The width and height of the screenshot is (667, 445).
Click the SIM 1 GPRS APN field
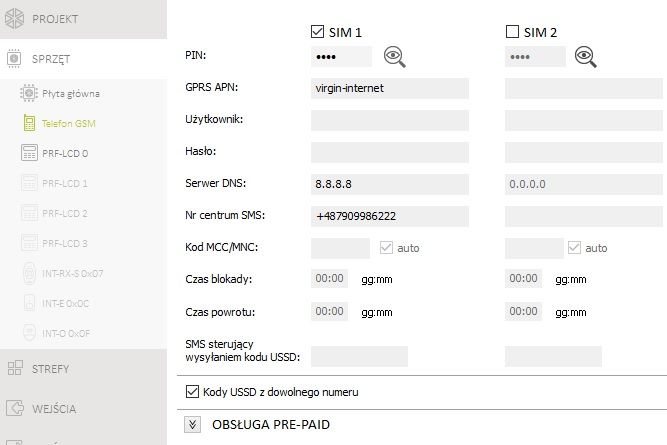[390, 88]
